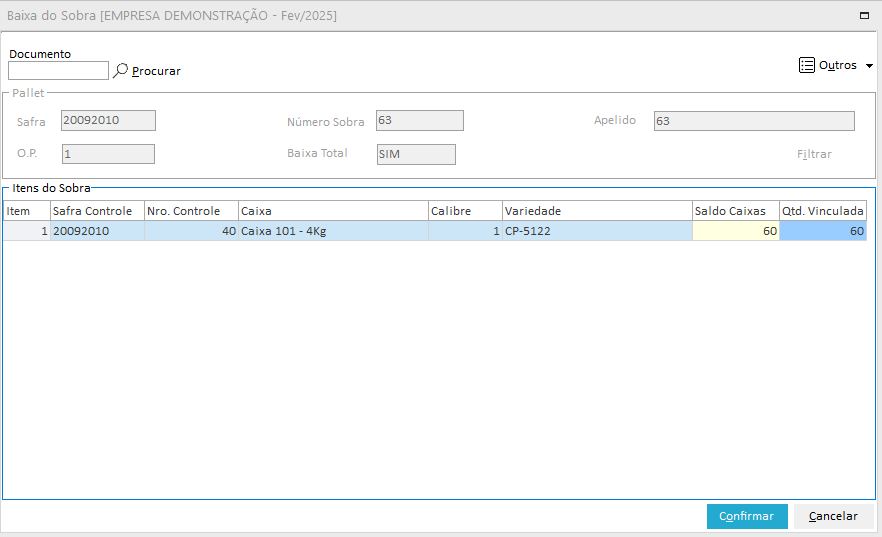Click the window maximize button
The image size is (882, 537).
coord(865,16)
